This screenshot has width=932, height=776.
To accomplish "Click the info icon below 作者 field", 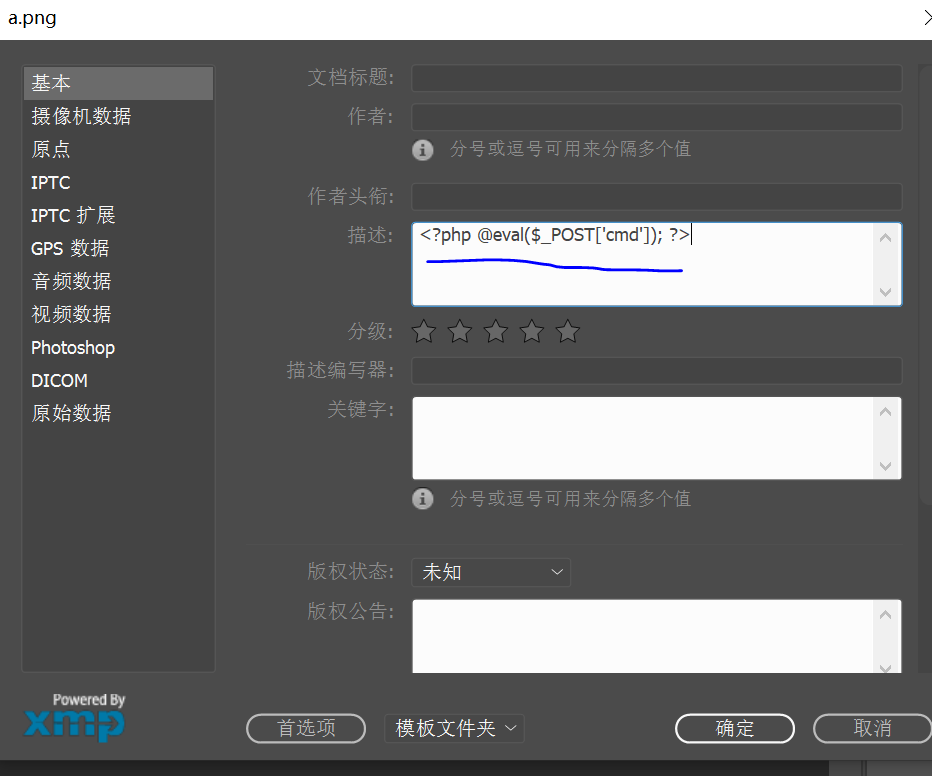I will pos(423,150).
